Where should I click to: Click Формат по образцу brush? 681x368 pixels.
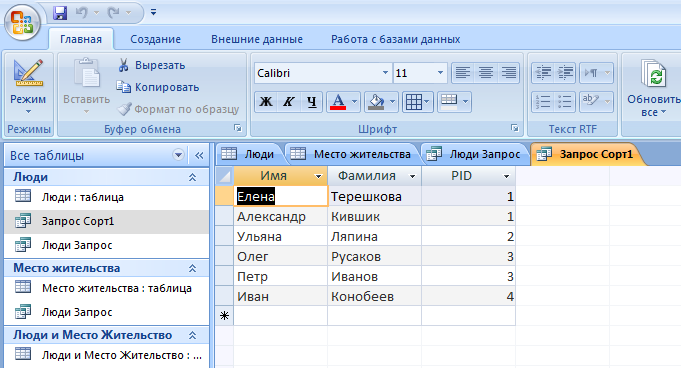178,109
